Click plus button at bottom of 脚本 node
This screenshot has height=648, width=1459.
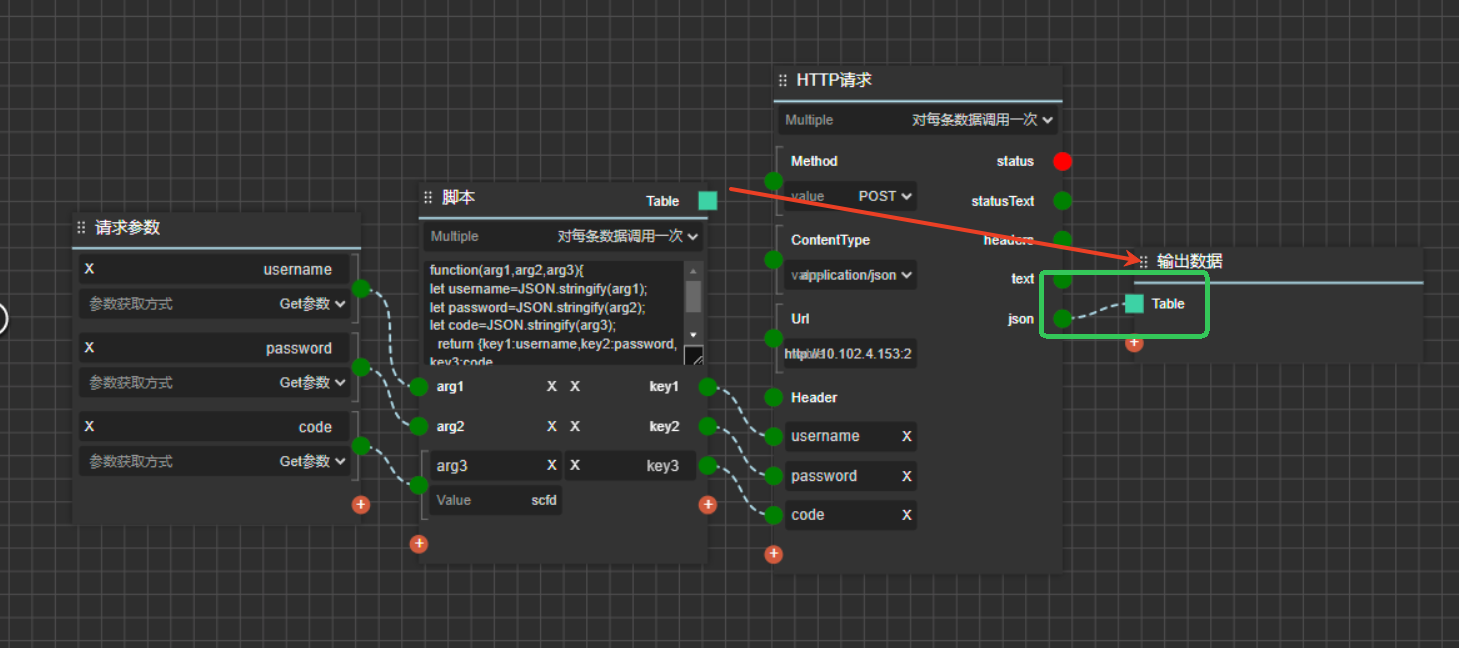tap(419, 544)
